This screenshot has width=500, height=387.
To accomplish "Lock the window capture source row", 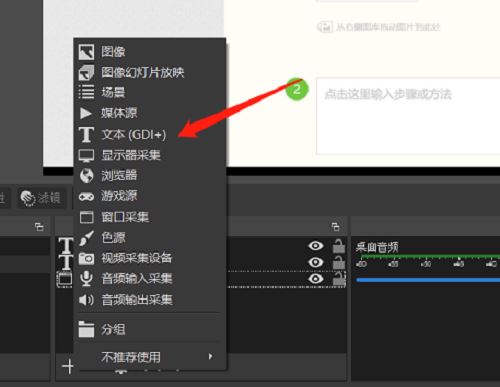I will (x=339, y=278).
